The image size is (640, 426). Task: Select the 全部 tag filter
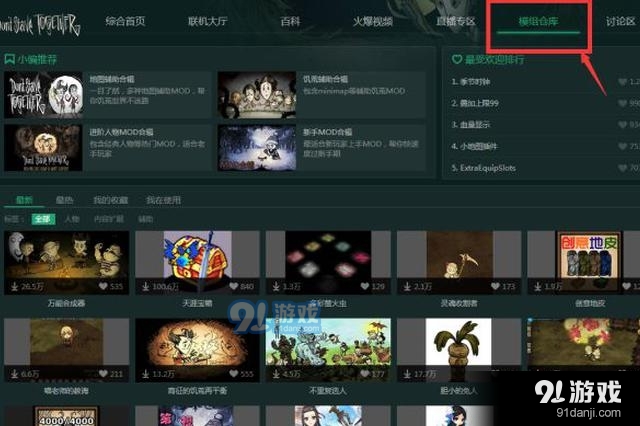[x=43, y=219]
